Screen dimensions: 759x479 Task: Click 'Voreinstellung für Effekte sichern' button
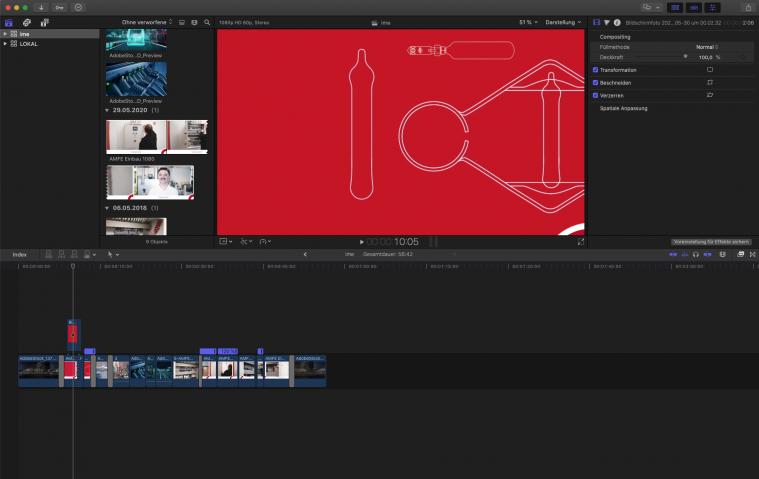711,241
